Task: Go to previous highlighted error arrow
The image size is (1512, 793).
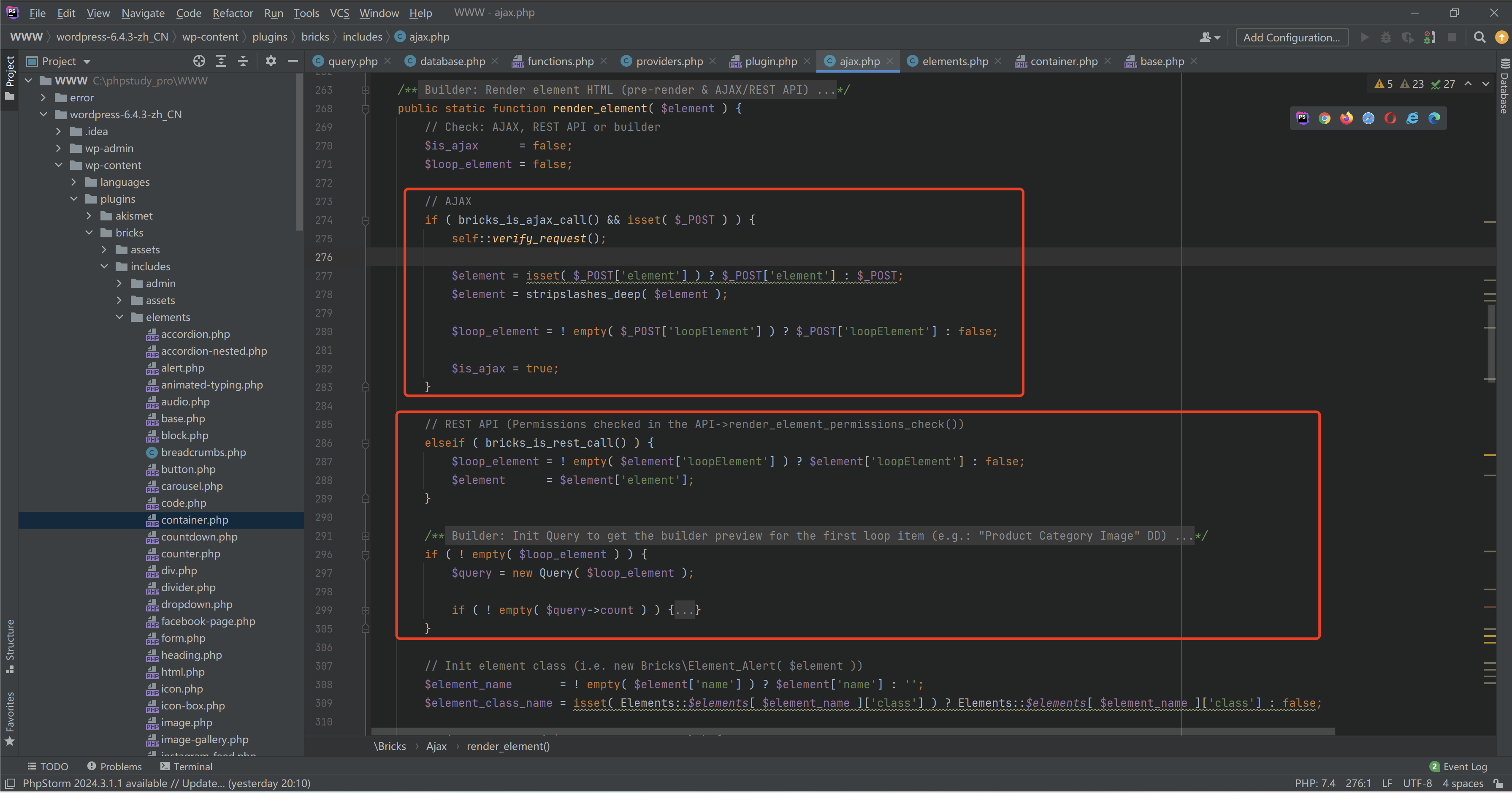Action: 1468,84
